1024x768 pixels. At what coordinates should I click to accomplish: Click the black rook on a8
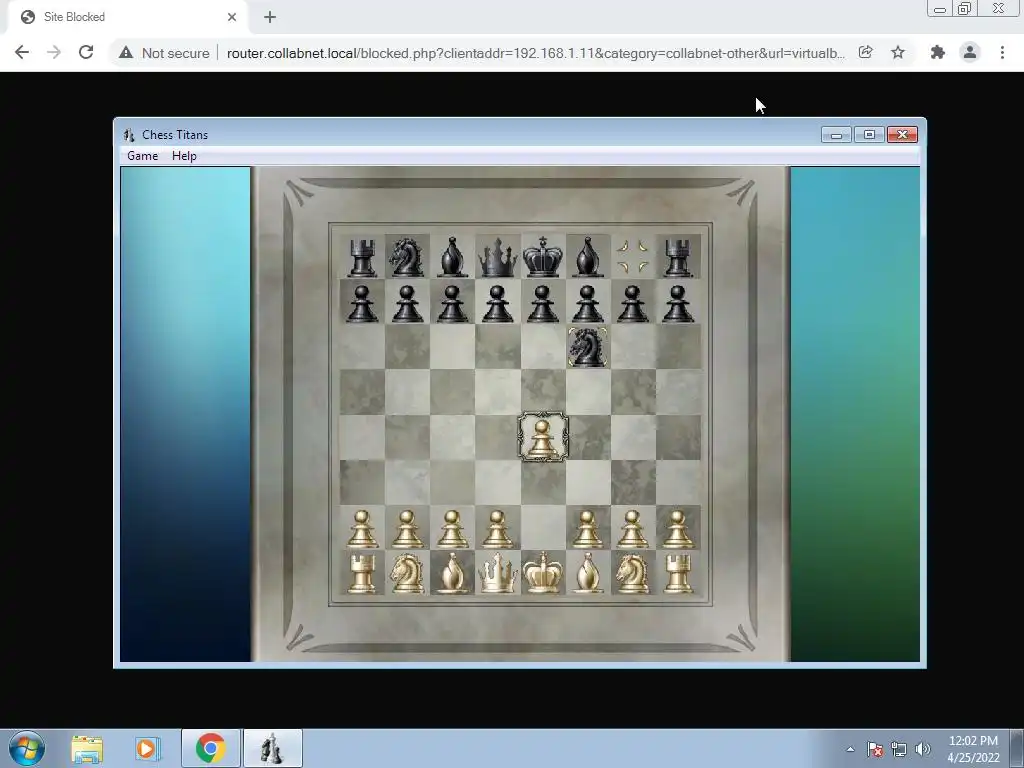click(362, 257)
